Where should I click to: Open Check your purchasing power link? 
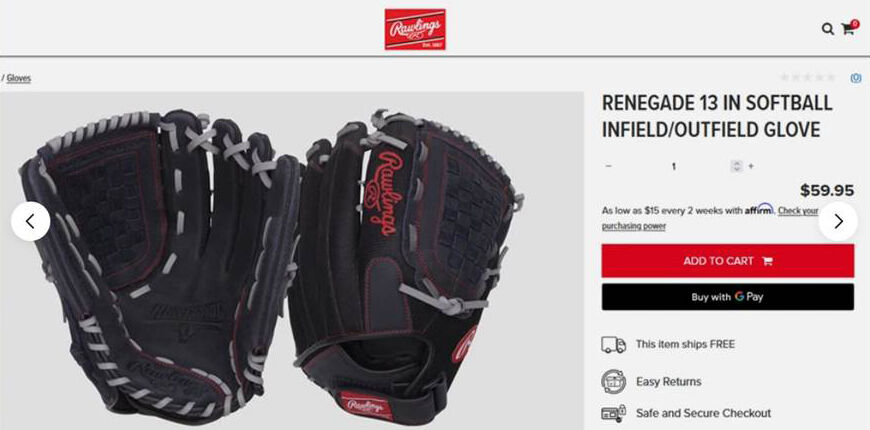point(710,218)
